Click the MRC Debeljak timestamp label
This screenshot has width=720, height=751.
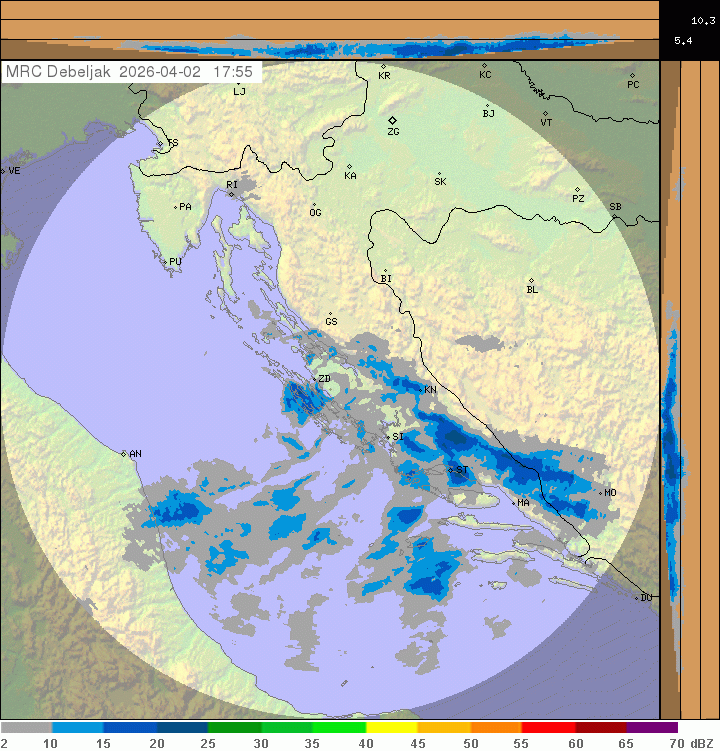click(131, 72)
